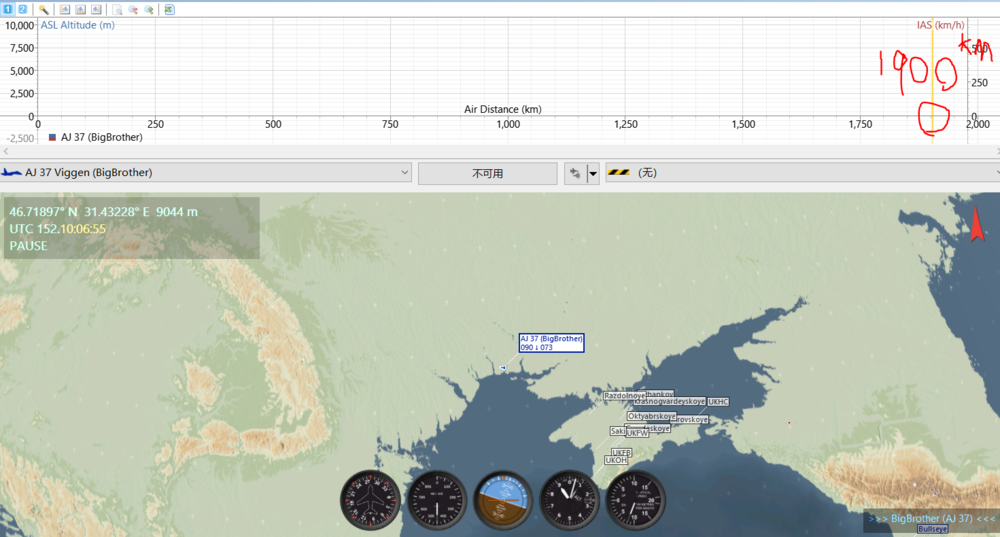Click the magic wand toolbar icon

tap(44, 9)
